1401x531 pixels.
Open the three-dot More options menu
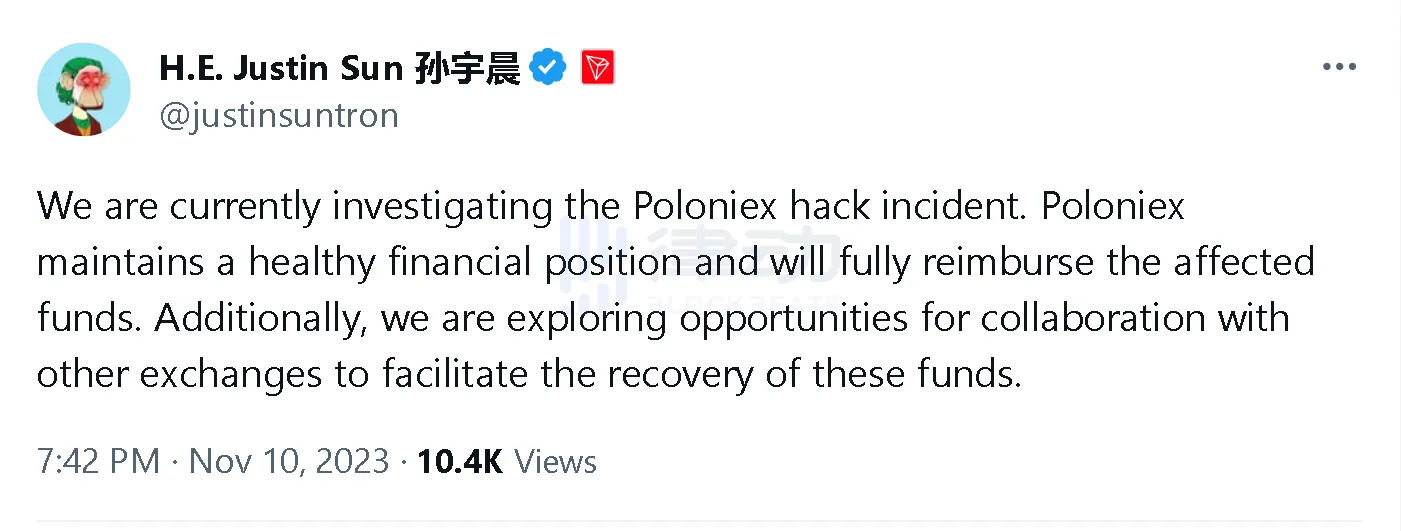[x=1339, y=67]
